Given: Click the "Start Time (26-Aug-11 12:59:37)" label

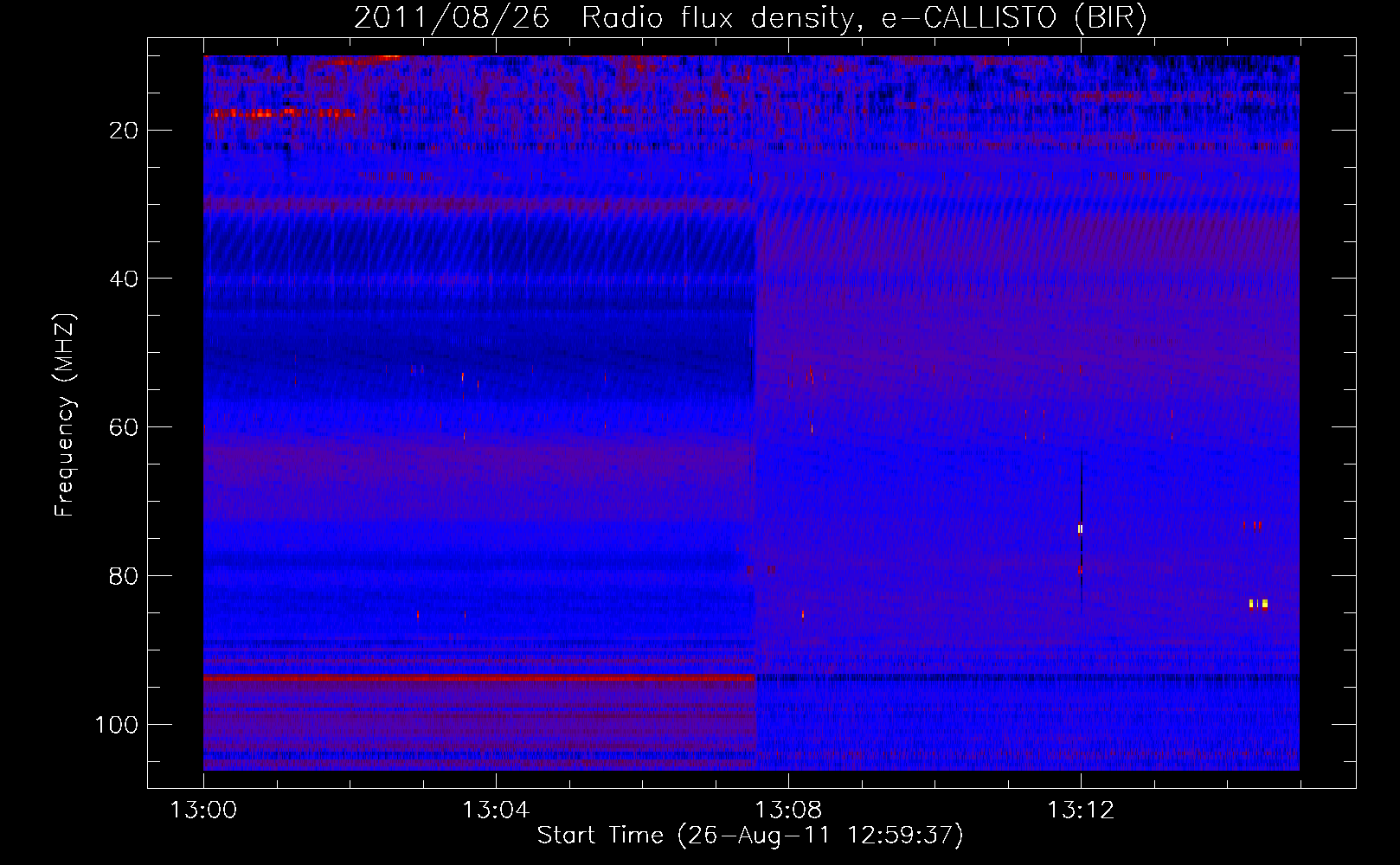Looking at the screenshot, I should click(x=750, y=836).
